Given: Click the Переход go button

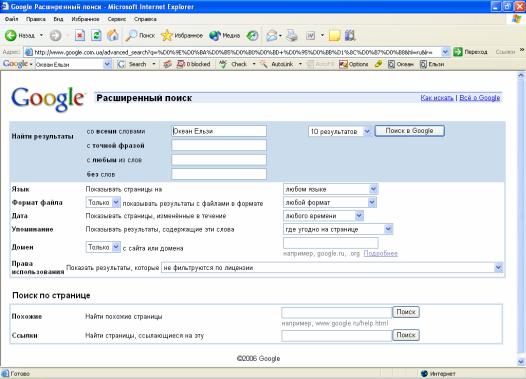Looking at the screenshot, I should pyautogui.click(x=470, y=52).
